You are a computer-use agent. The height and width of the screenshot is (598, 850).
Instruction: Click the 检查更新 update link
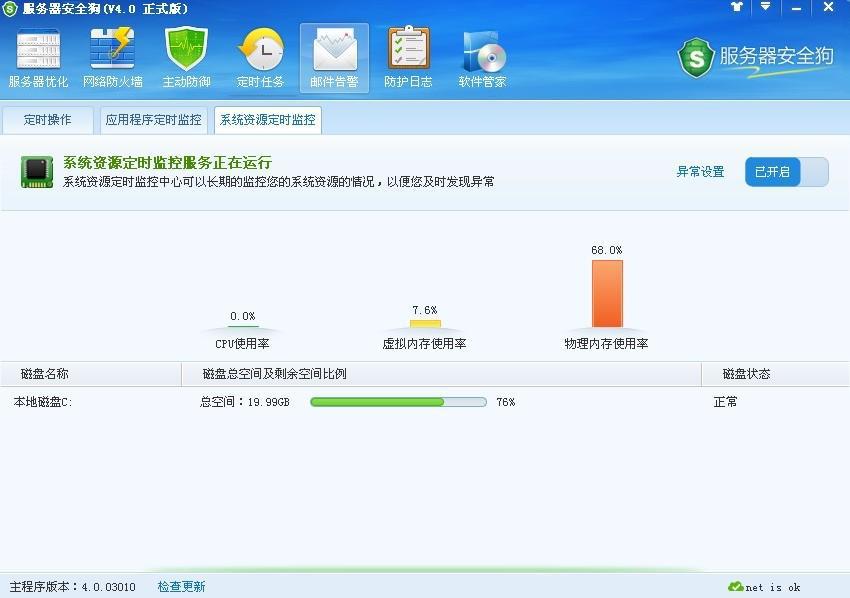tap(180, 587)
